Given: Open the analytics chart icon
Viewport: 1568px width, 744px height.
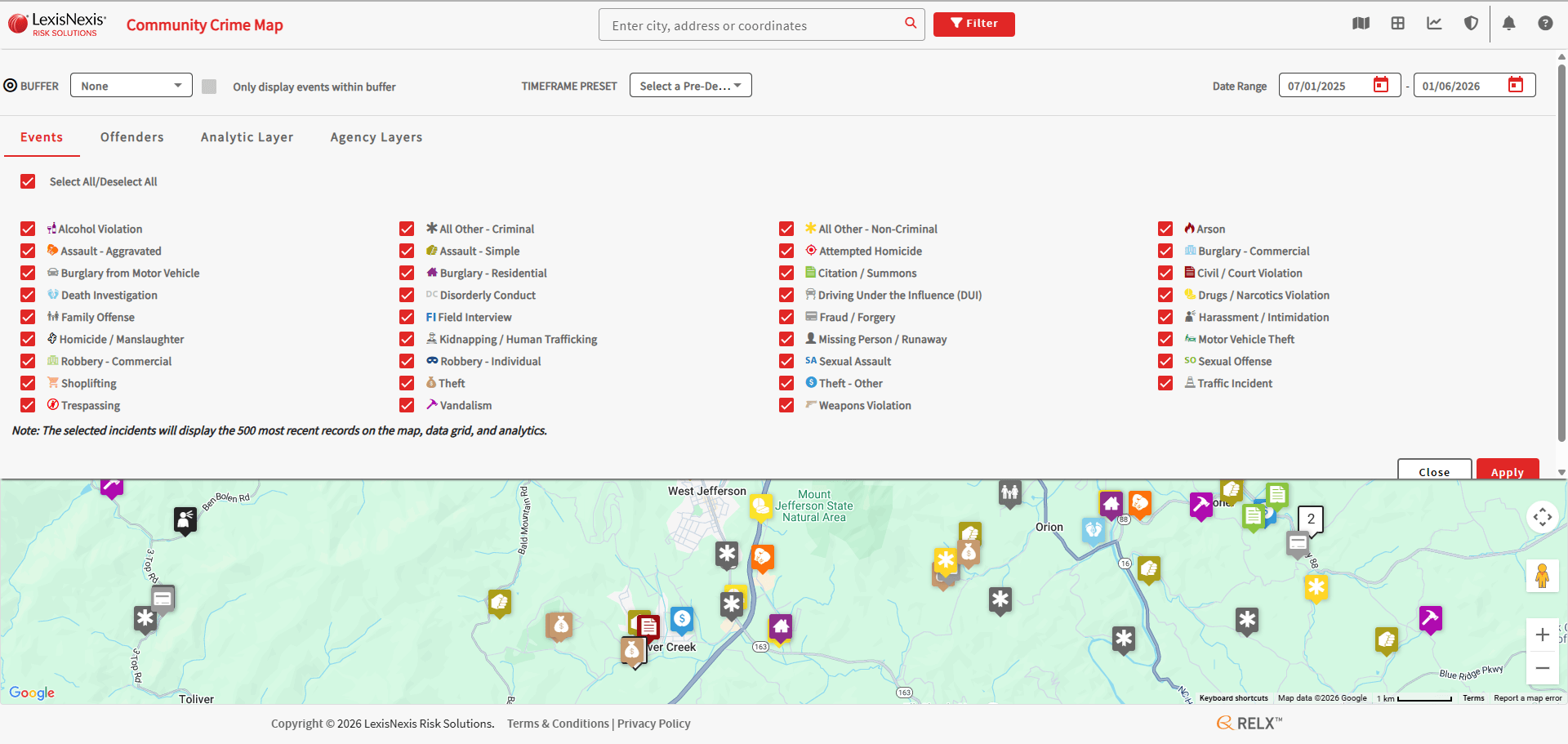Looking at the screenshot, I should click(x=1434, y=24).
